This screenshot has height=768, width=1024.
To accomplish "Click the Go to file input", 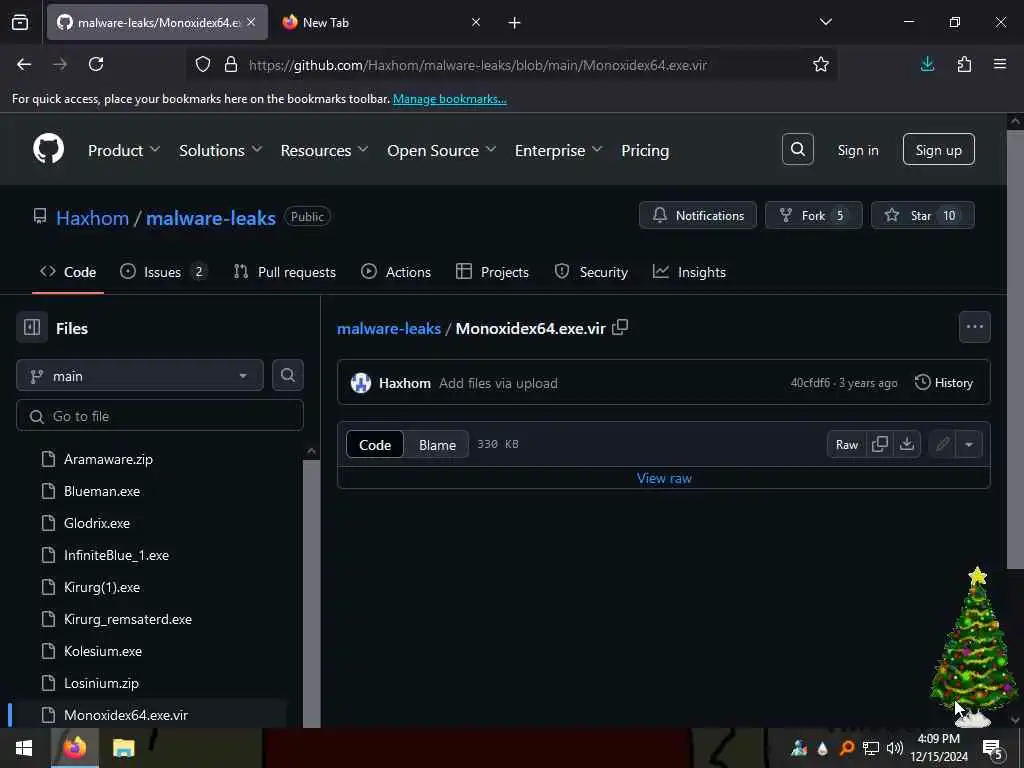I will [x=160, y=415].
